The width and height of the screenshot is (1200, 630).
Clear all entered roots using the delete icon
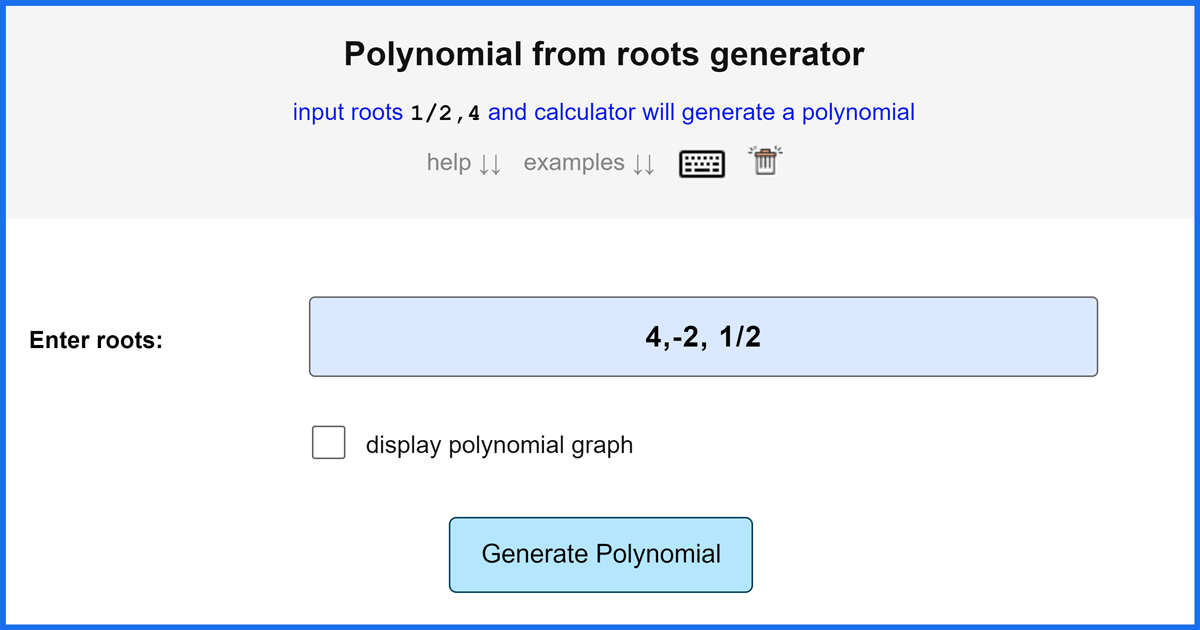765,162
